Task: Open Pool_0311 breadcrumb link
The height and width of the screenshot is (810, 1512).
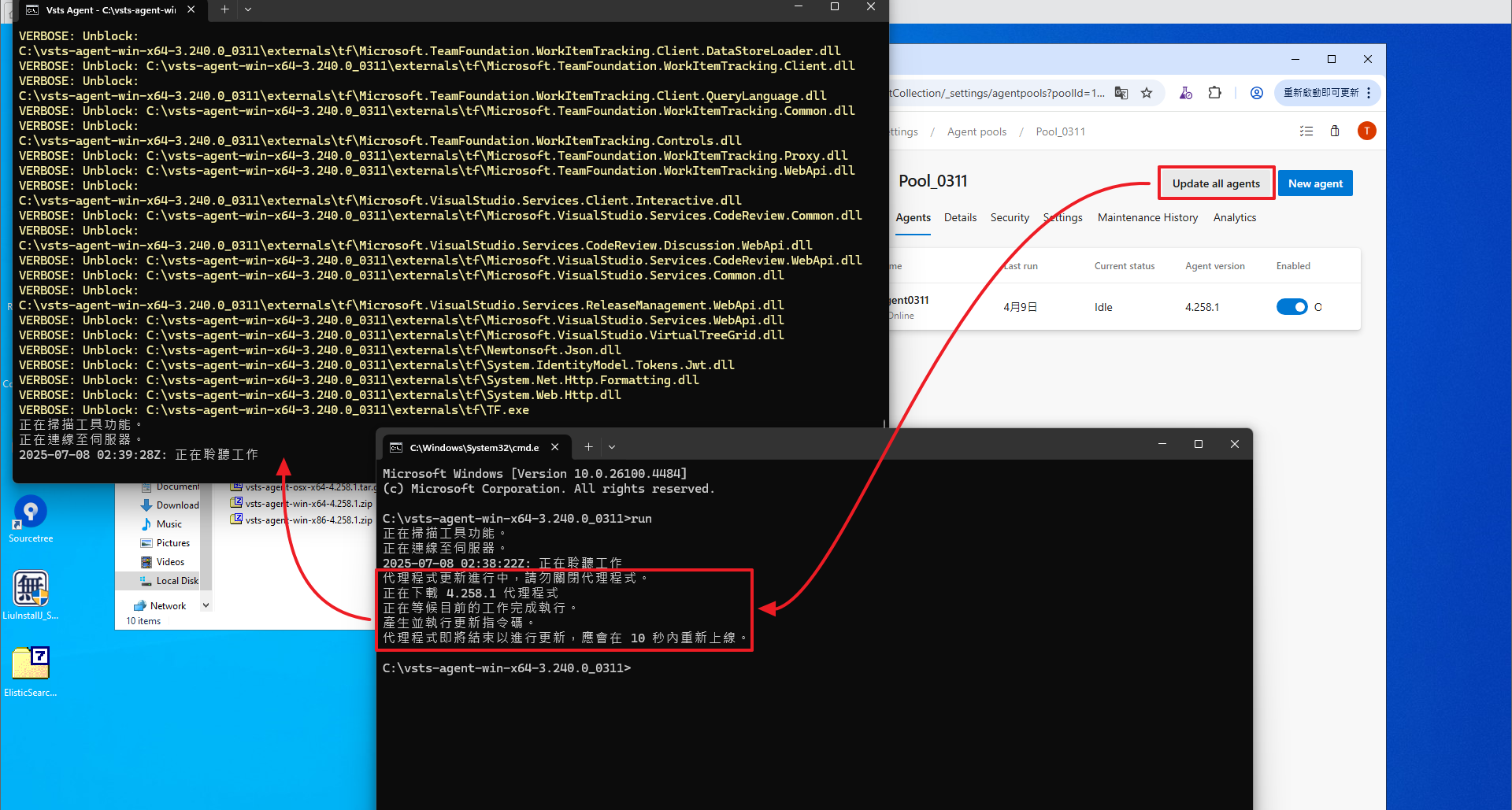Action: (x=1061, y=131)
